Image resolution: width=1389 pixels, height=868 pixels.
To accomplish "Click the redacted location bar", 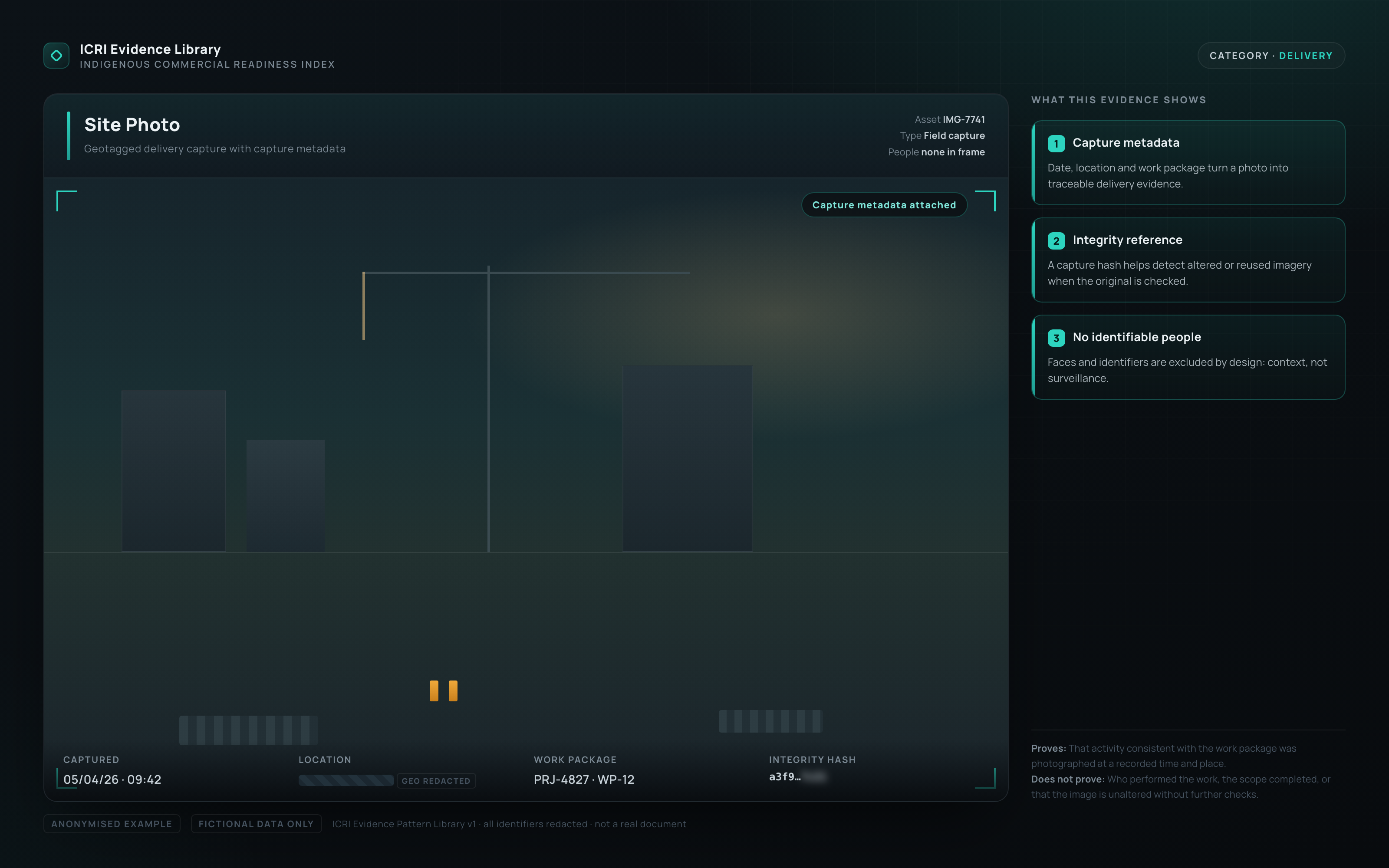I will [x=346, y=780].
